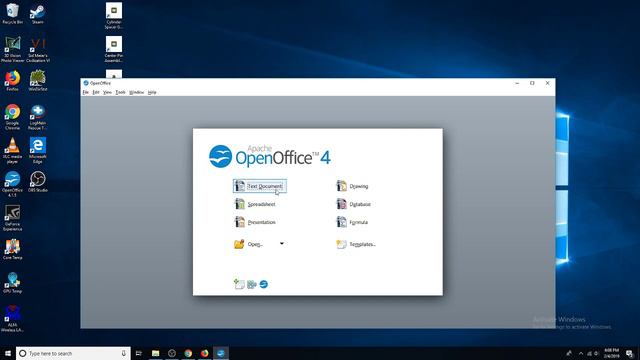Click the OpenOffice info round icon

point(264,284)
